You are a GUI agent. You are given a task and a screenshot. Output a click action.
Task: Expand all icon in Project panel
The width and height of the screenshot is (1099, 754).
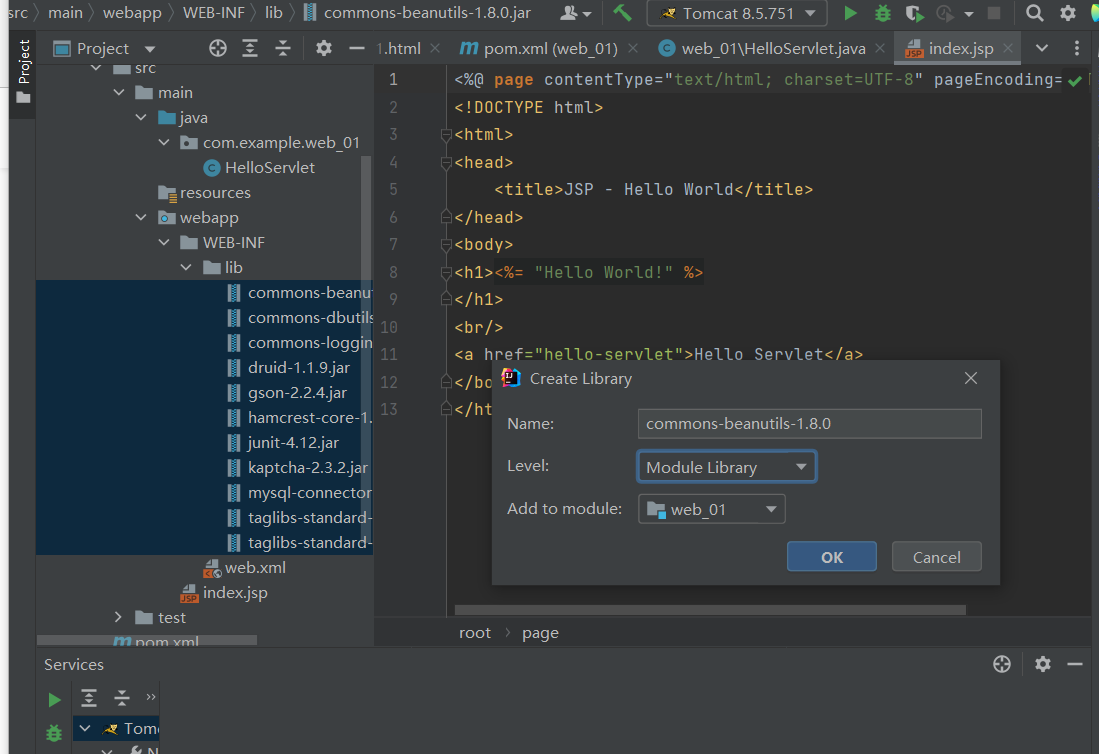pyautogui.click(x=250, y=48)
